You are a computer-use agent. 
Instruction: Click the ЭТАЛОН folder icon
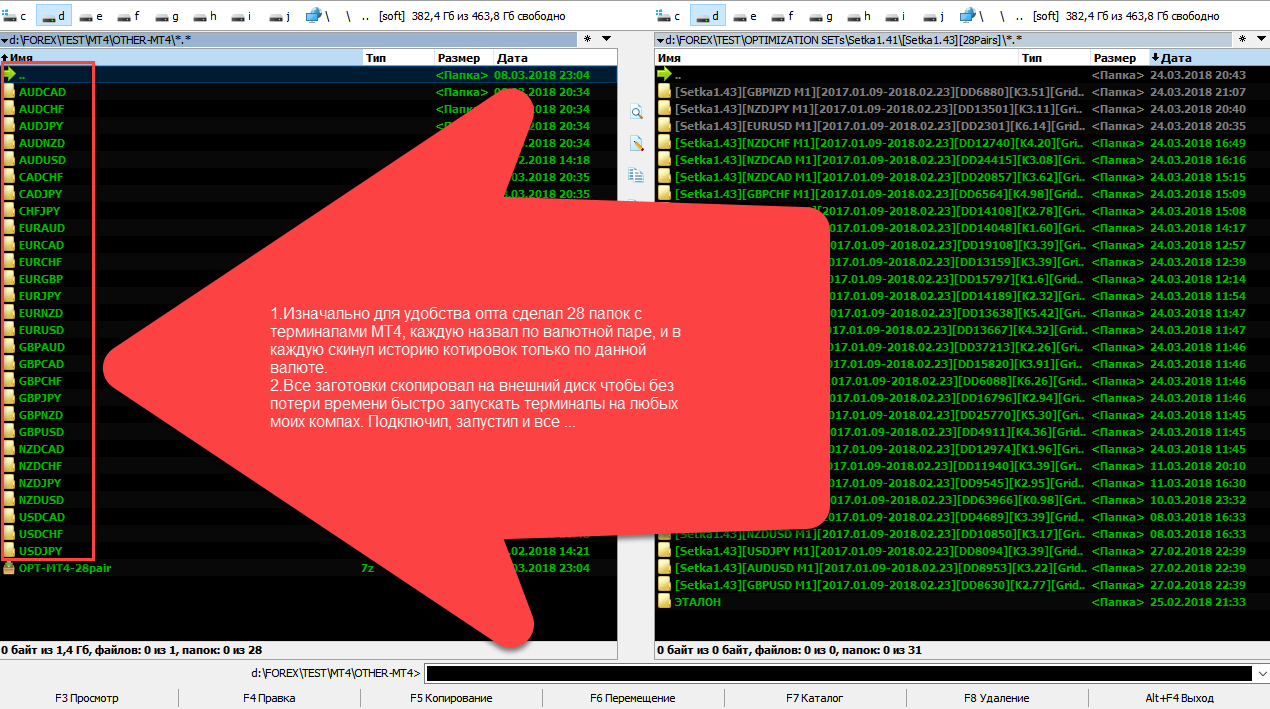click(664, 602)
